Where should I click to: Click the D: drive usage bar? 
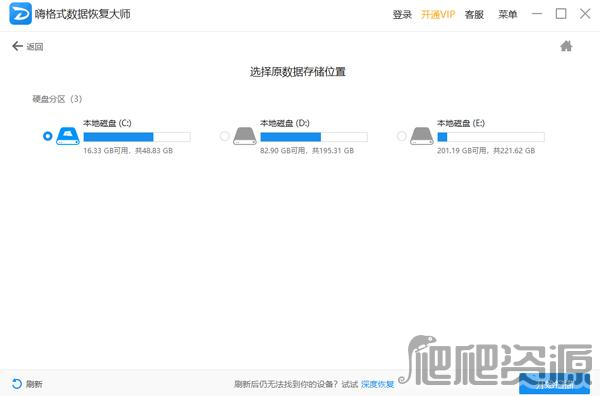pyautogui.click(x=314, y=137)
